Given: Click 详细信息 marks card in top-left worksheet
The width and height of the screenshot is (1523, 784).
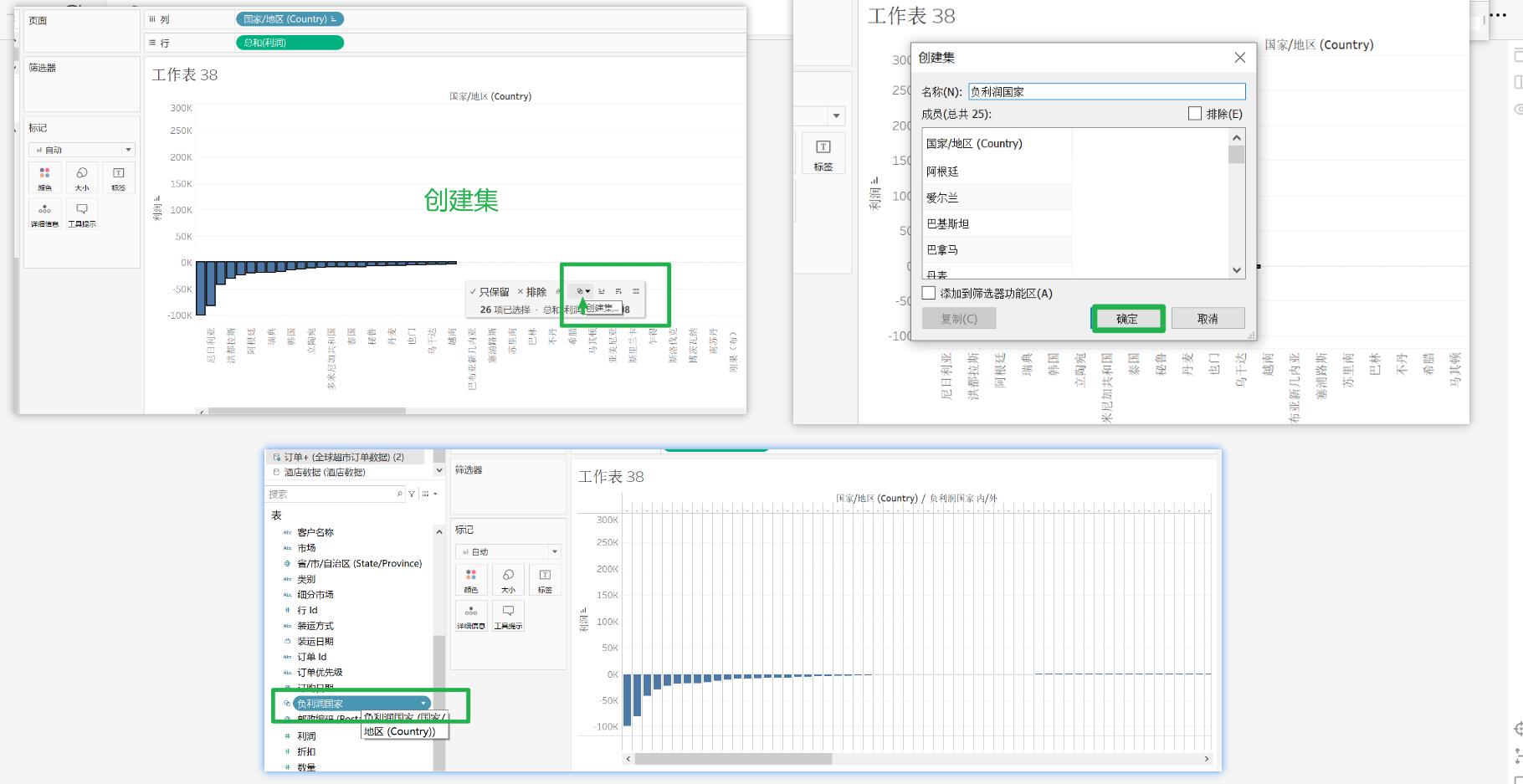Looking at the screenshot, I should (x=45, y=214).
